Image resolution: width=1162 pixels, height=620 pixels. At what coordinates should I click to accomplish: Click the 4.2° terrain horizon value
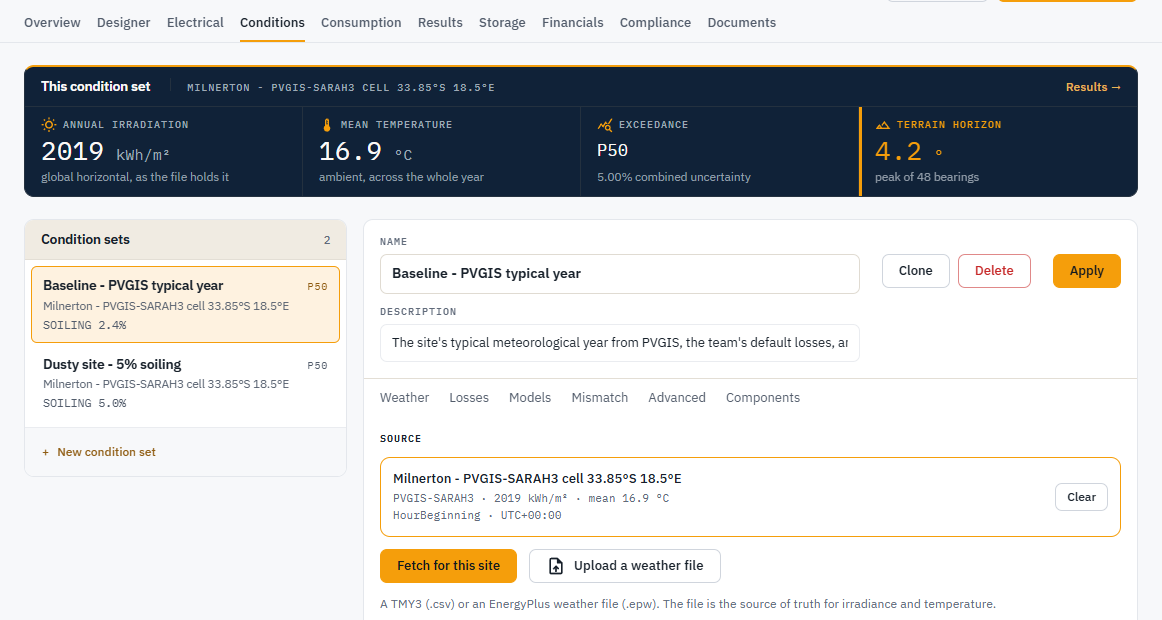[909, 152]
